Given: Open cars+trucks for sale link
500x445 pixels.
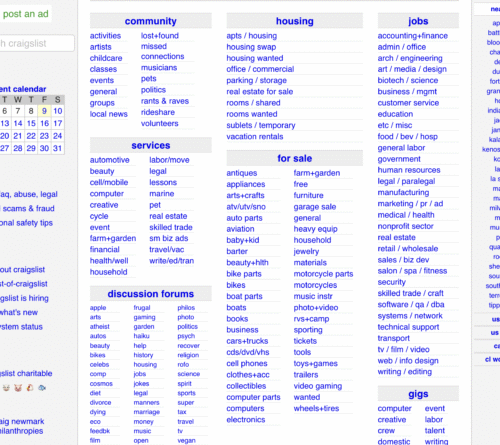Looking at the screenshot, I should click(247, 341).
